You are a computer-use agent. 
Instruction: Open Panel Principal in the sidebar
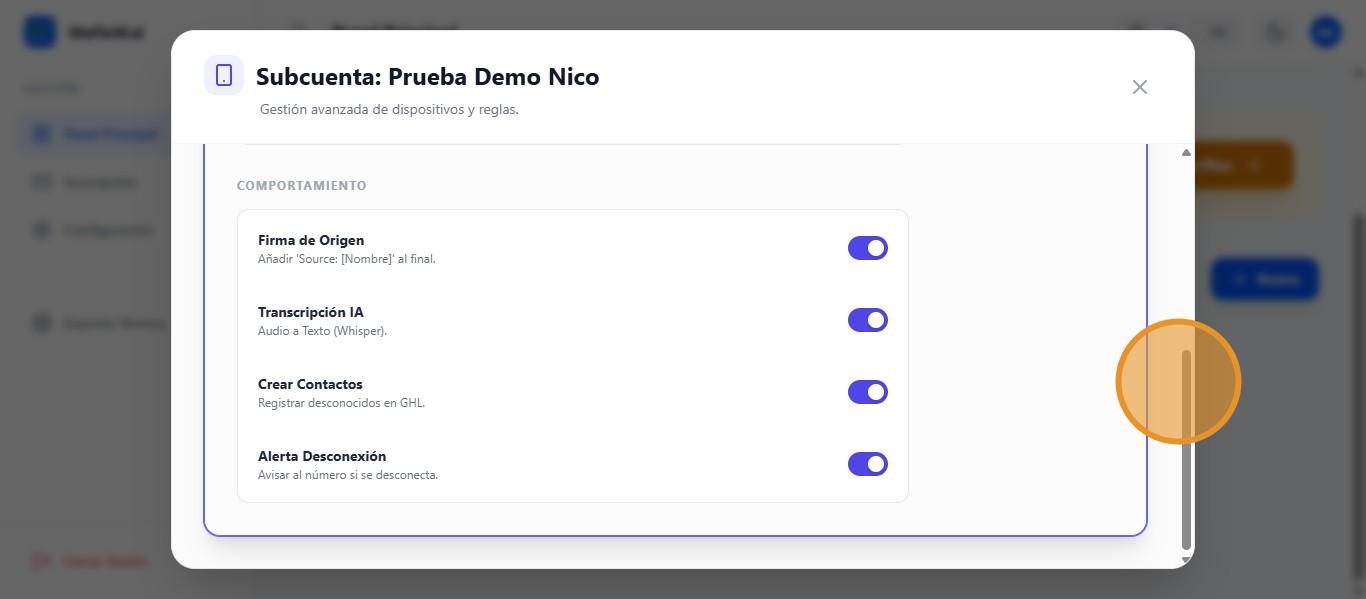tap(108, 134)
